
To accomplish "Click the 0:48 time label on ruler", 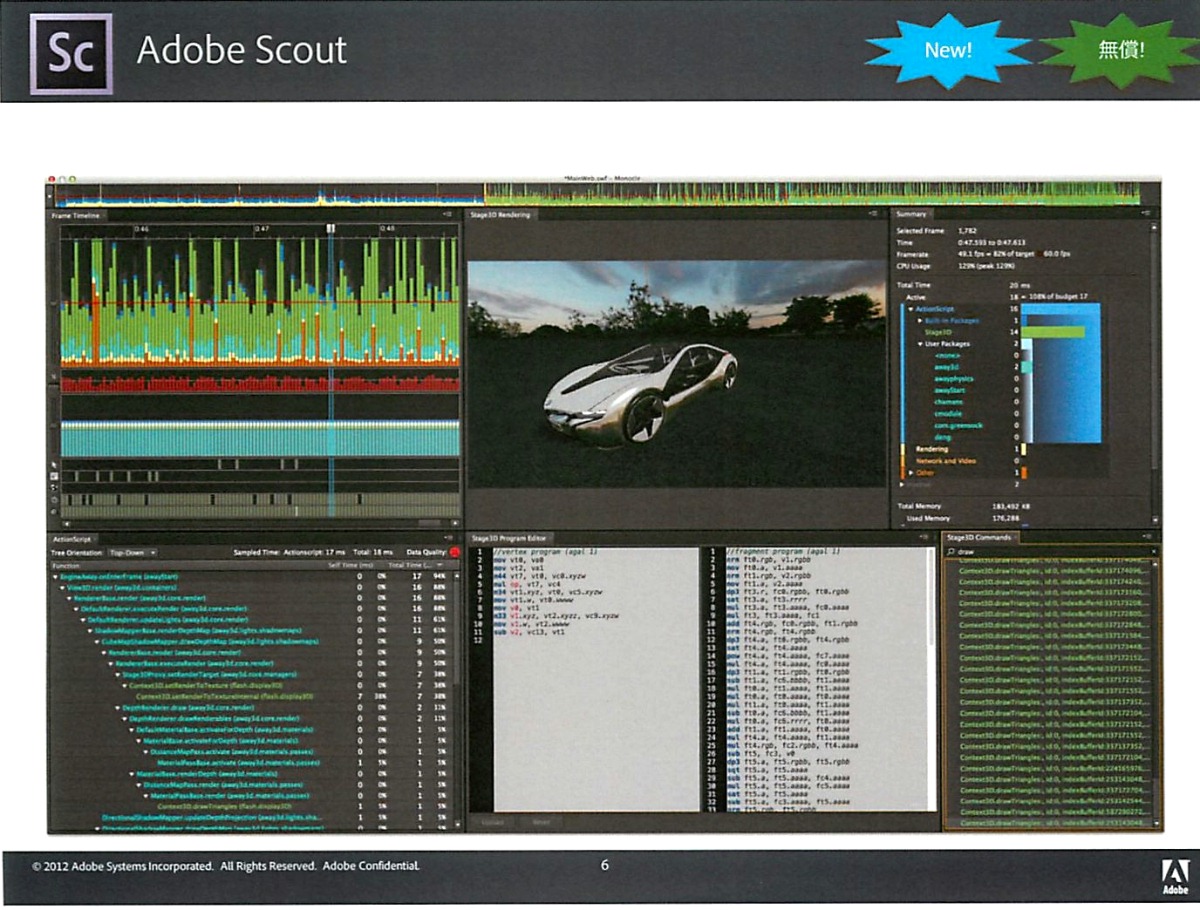I will pyautogui.click(x=388, y=229).
